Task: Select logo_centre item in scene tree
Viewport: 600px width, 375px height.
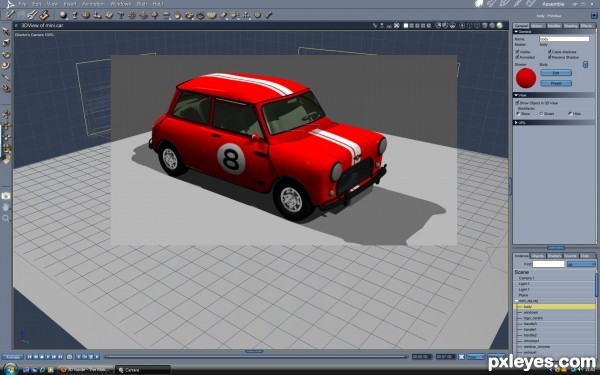Action: tap(533, 318)
